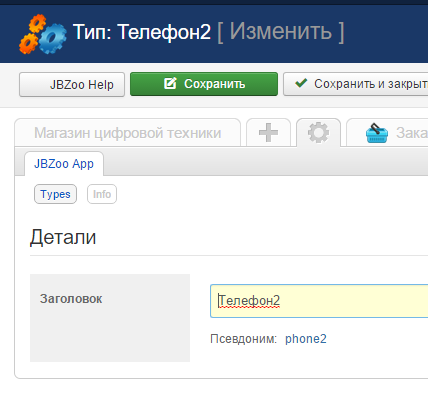
Task: Click the edit icon on the Сохранить button
Action: click(170, 83)
